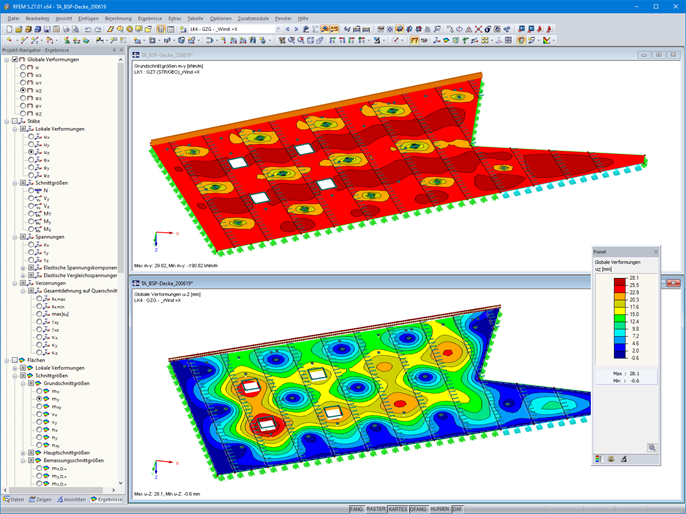The width and height of the screenshot is (686, 514).
Task: Toggle KARTES in status bar
Action: (398, 509)
